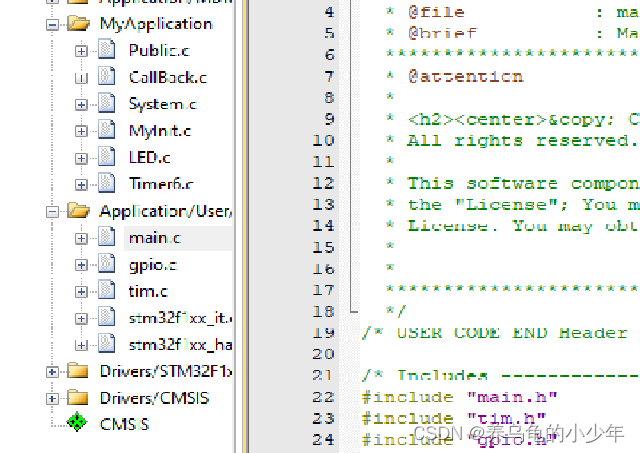This screenshot has width=640, height=453.
Task: Click the Drivers/CMSIS folder icon
Action: pyautogui.click(x=78, y=397)
